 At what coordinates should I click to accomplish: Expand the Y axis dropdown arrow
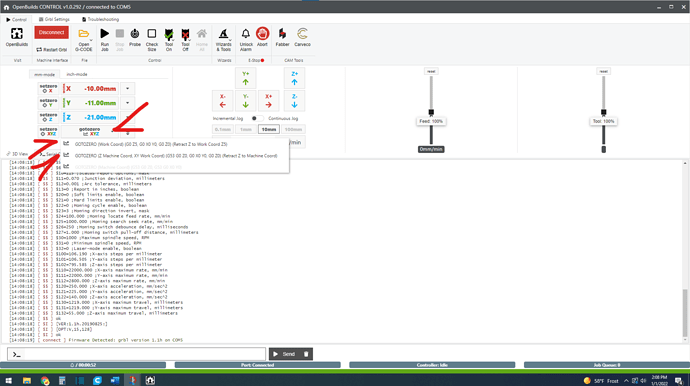click(x=128, y=103)
